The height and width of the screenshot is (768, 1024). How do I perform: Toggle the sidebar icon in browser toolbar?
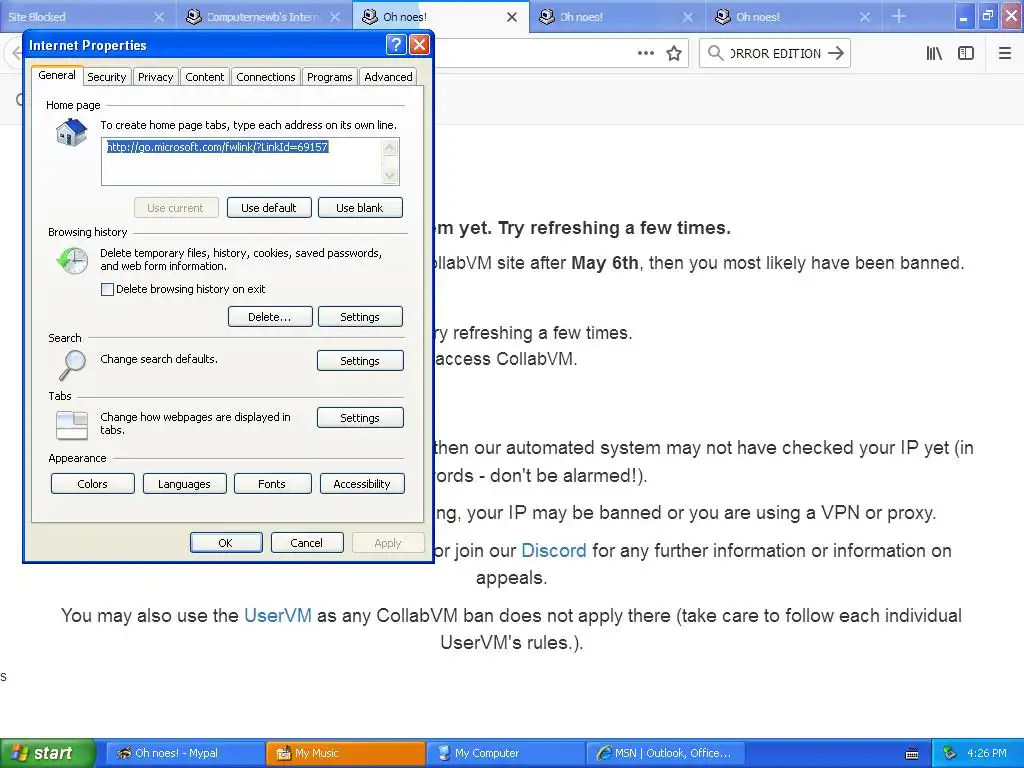tap(966, 54)
